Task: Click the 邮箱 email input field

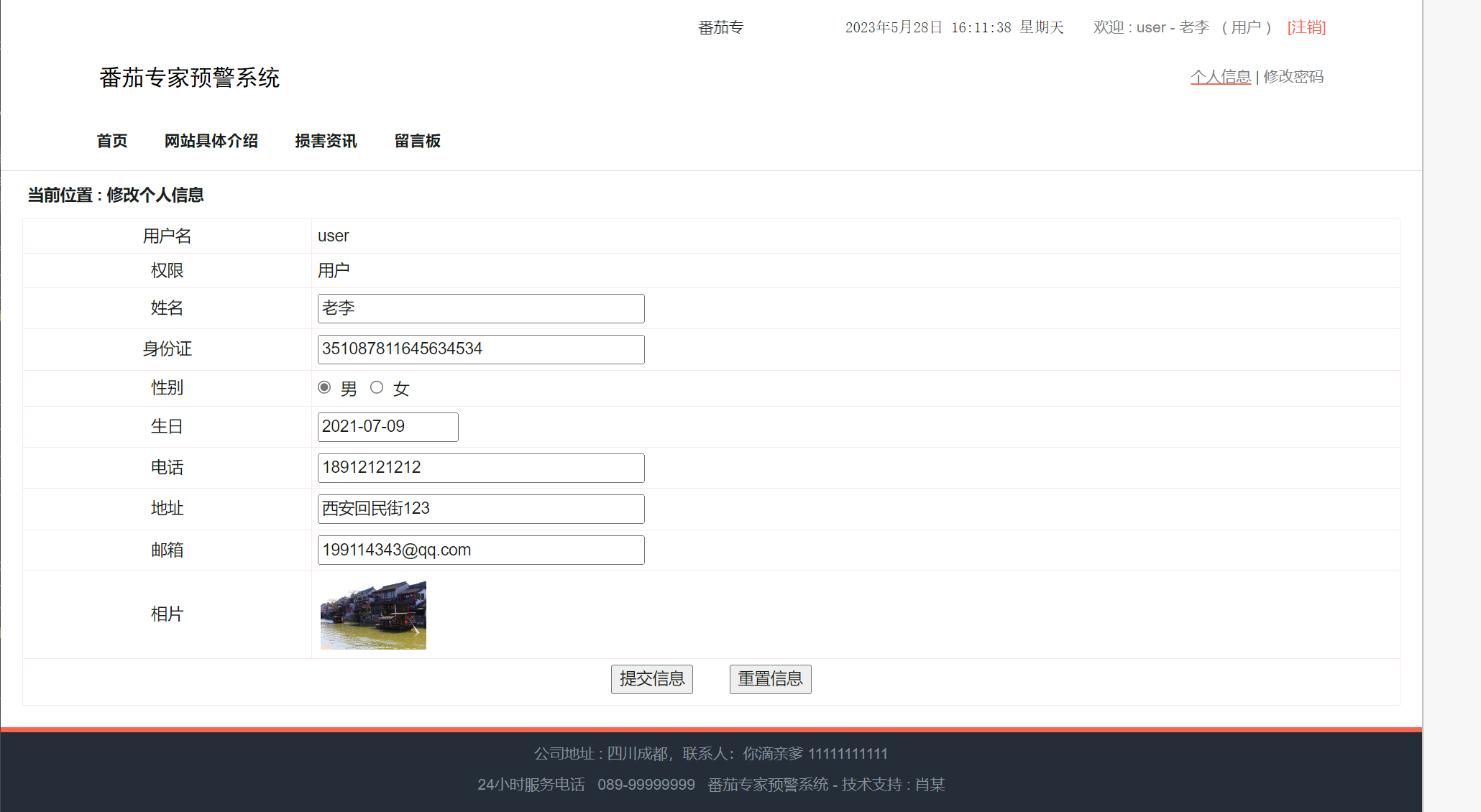Action: click(480, 550)
